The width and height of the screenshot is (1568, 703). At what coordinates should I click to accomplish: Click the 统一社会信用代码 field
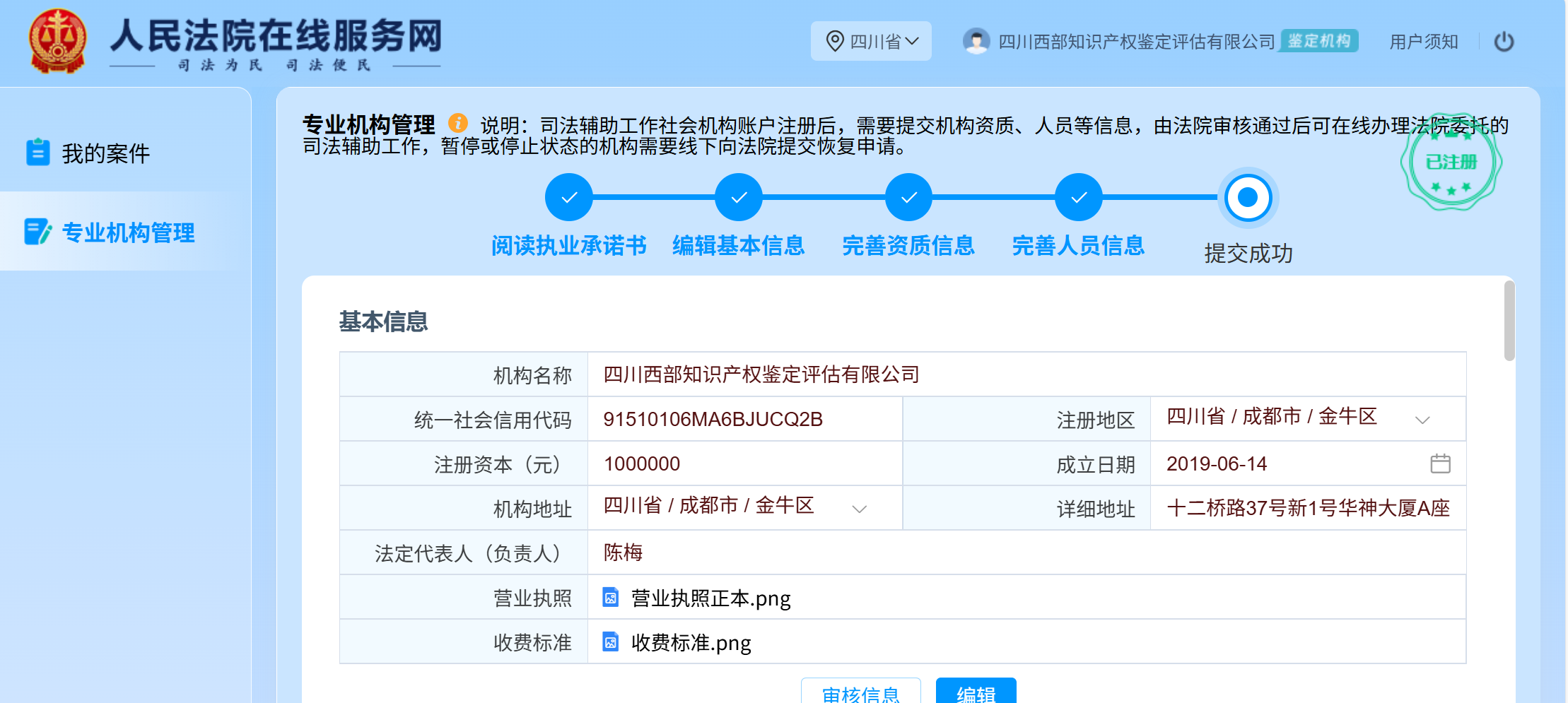745,419
